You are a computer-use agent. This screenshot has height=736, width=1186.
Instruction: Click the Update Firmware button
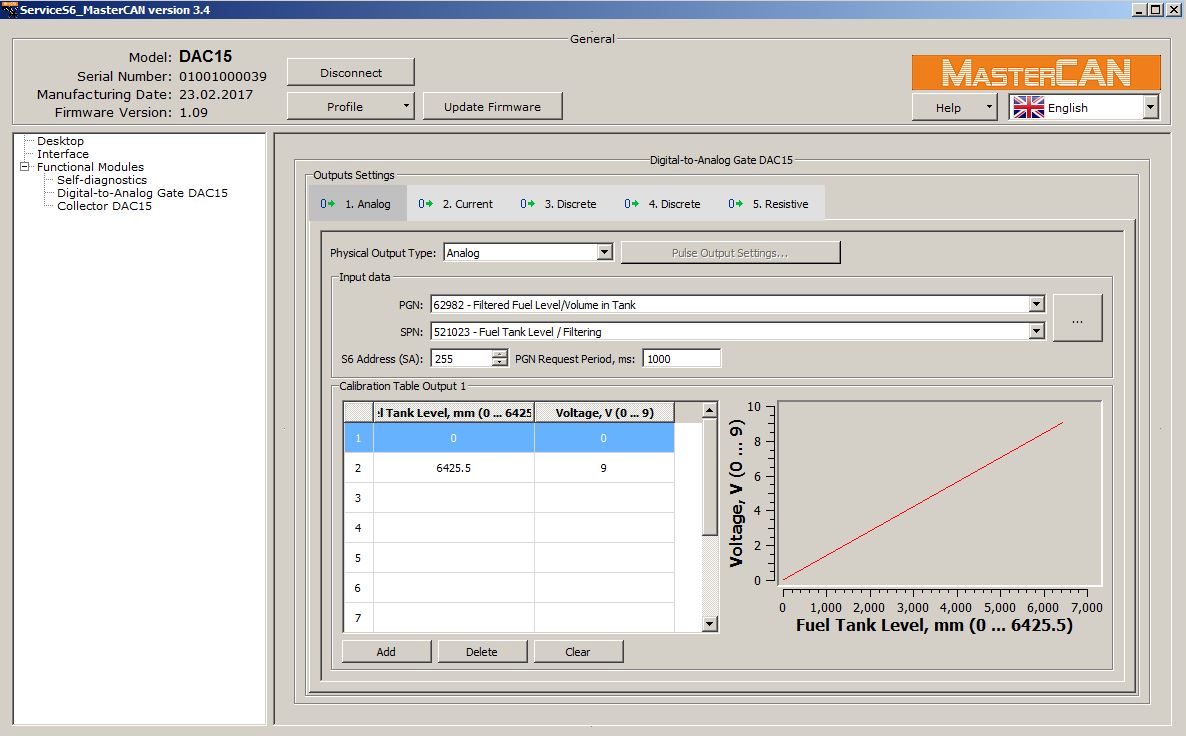(492, 107)
